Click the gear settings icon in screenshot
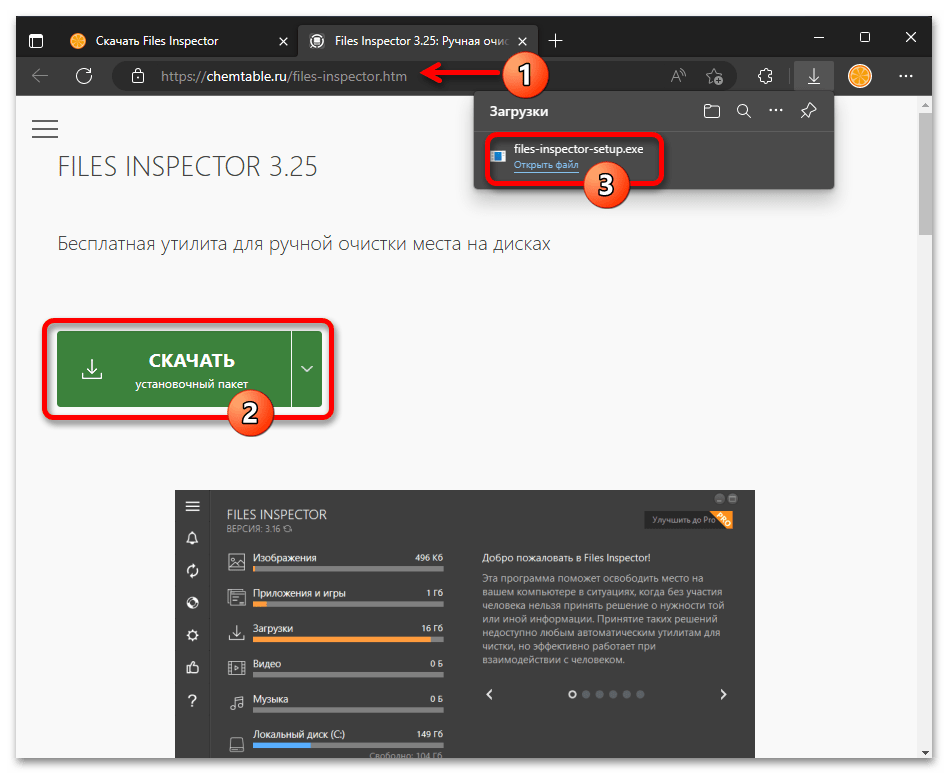The width and height of the screenshot is (948, 774). (x=192, y=635)
